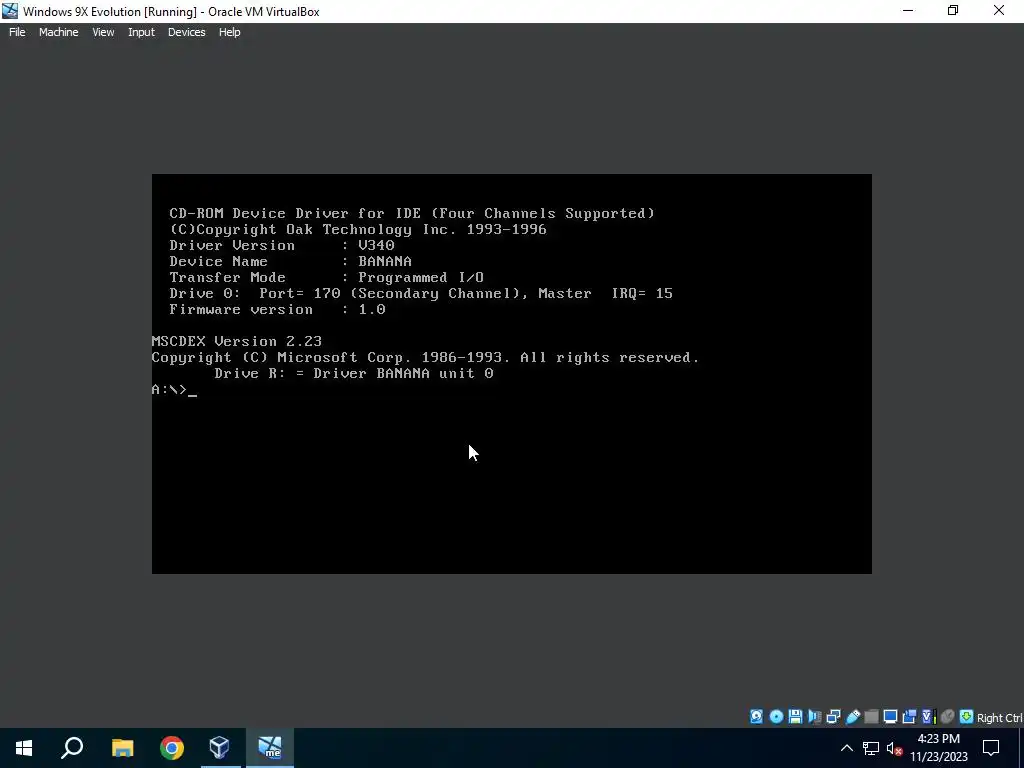This screenshot has width=1024, height=768.
Task: Click the keyboard capture green arrow indicator
Action: coord(967,717)
